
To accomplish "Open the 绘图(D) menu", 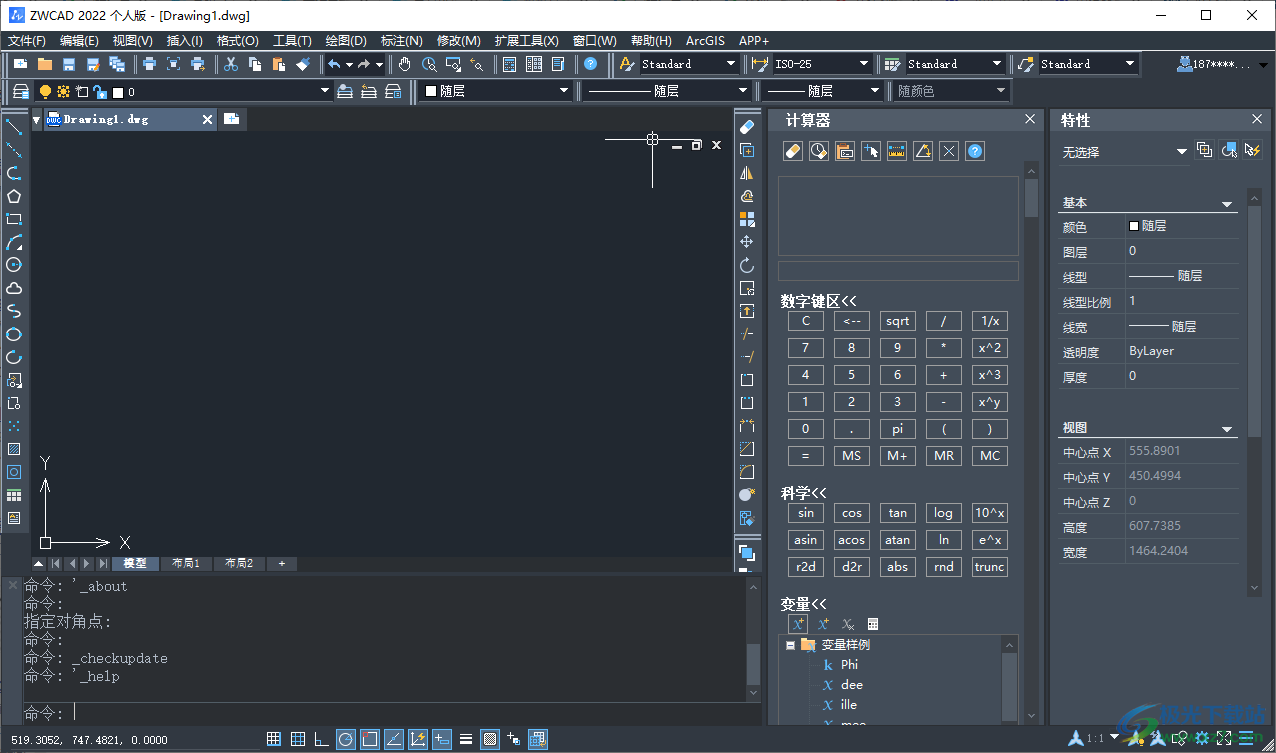I will [x=346, y=41].
